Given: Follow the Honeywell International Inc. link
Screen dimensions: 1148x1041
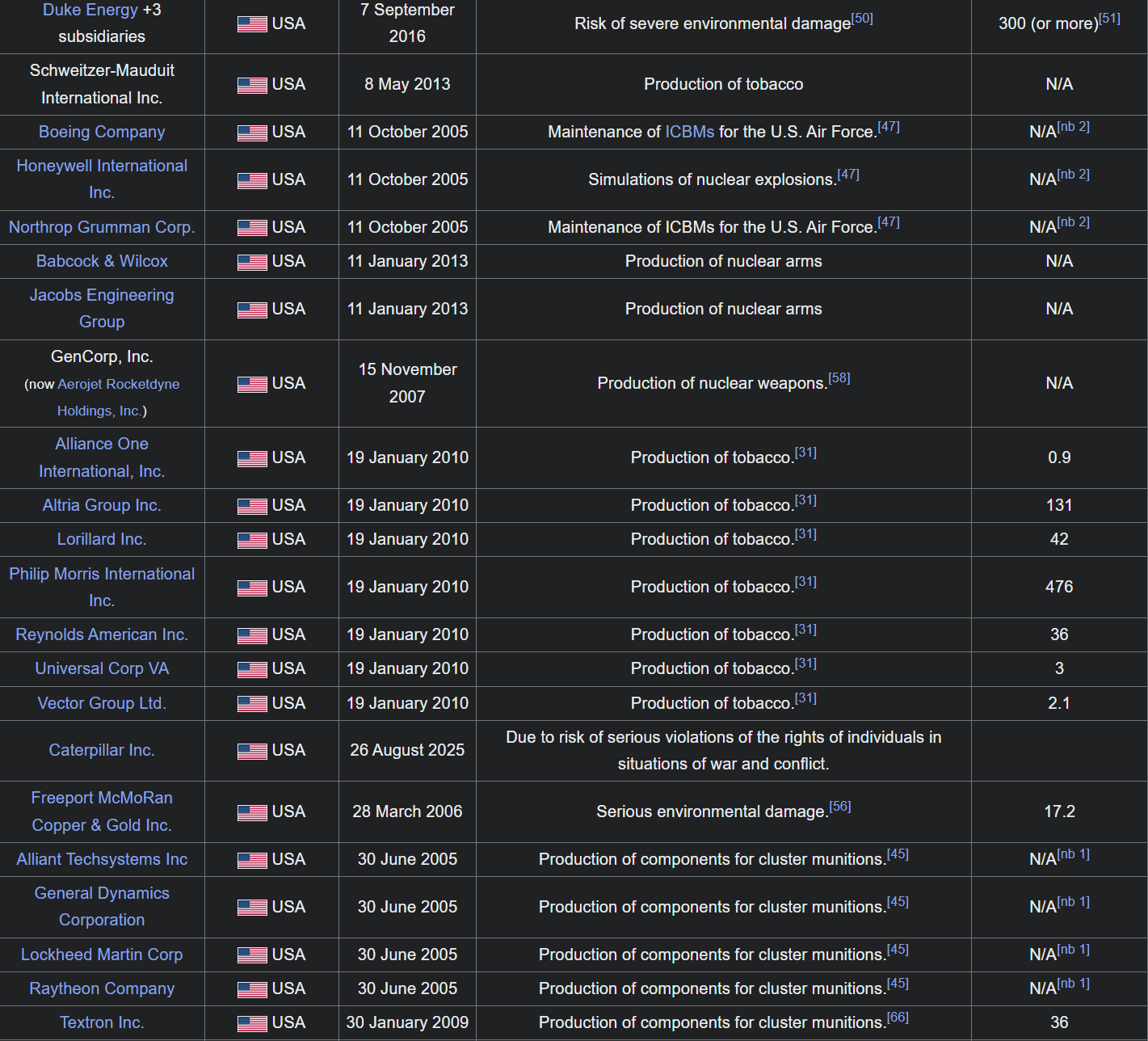Looking at the screenshot, I should click(102, 179).
